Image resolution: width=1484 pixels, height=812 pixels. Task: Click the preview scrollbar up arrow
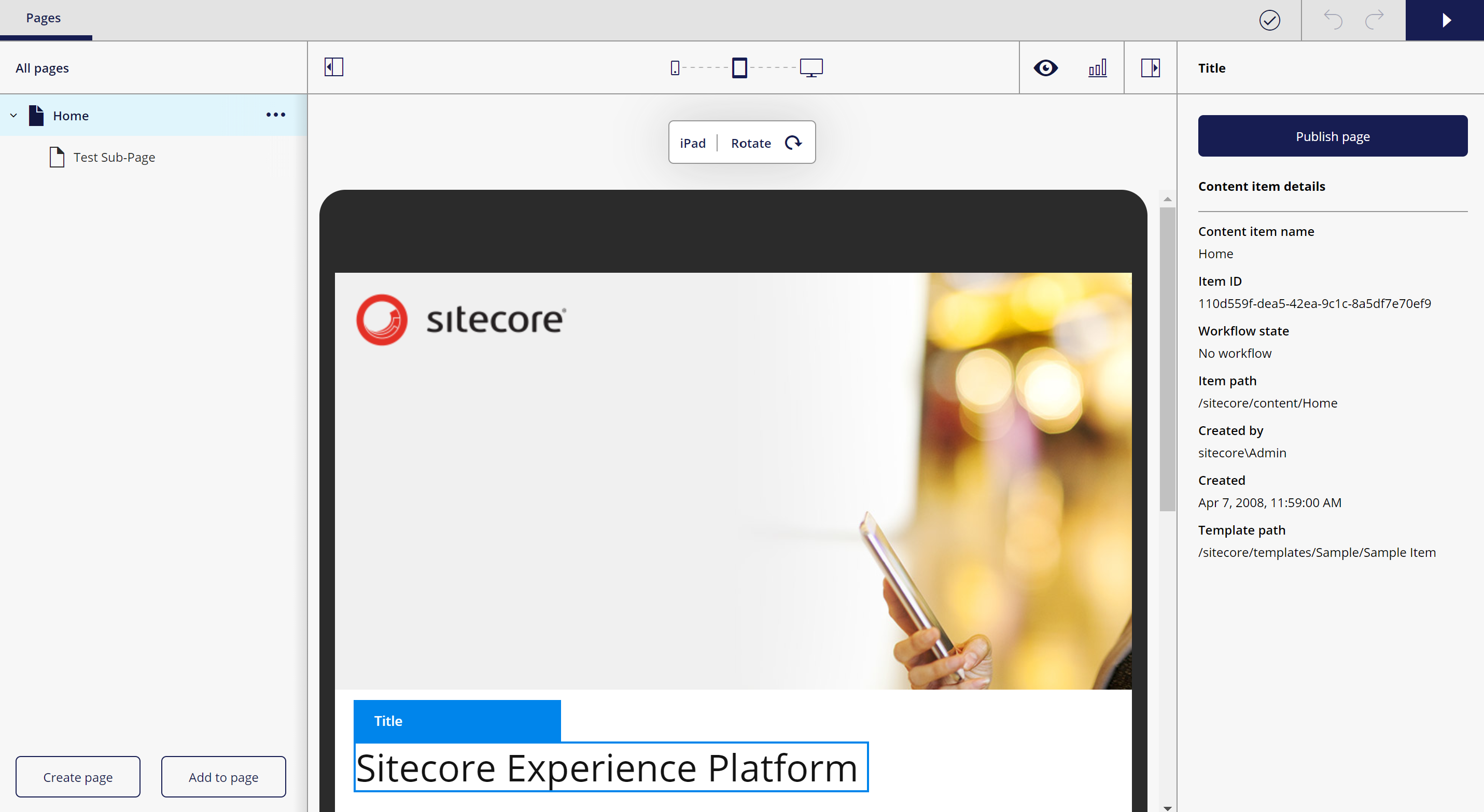(x=1167, y=199)
